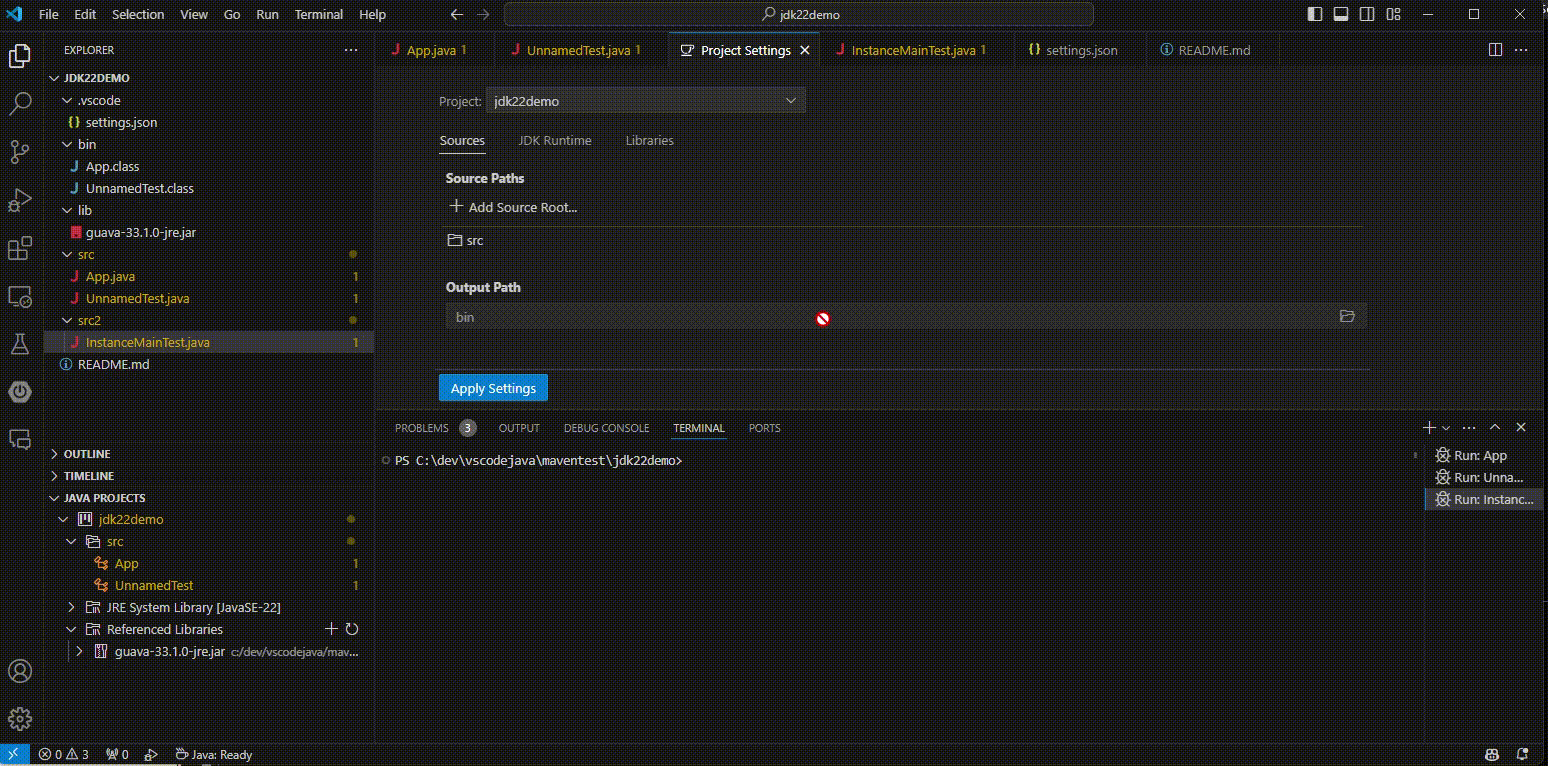
Task: Browse for output path folder
Action: 1347,317
